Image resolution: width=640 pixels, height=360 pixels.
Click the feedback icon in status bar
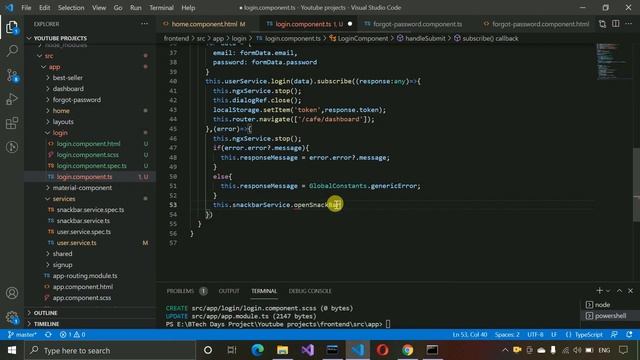point(614,334)
